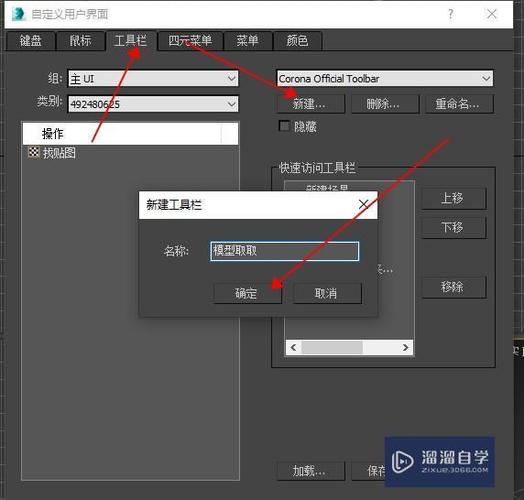Click the 删除... button
This screenshot has width=524, height=500.
tap(385, 104)
